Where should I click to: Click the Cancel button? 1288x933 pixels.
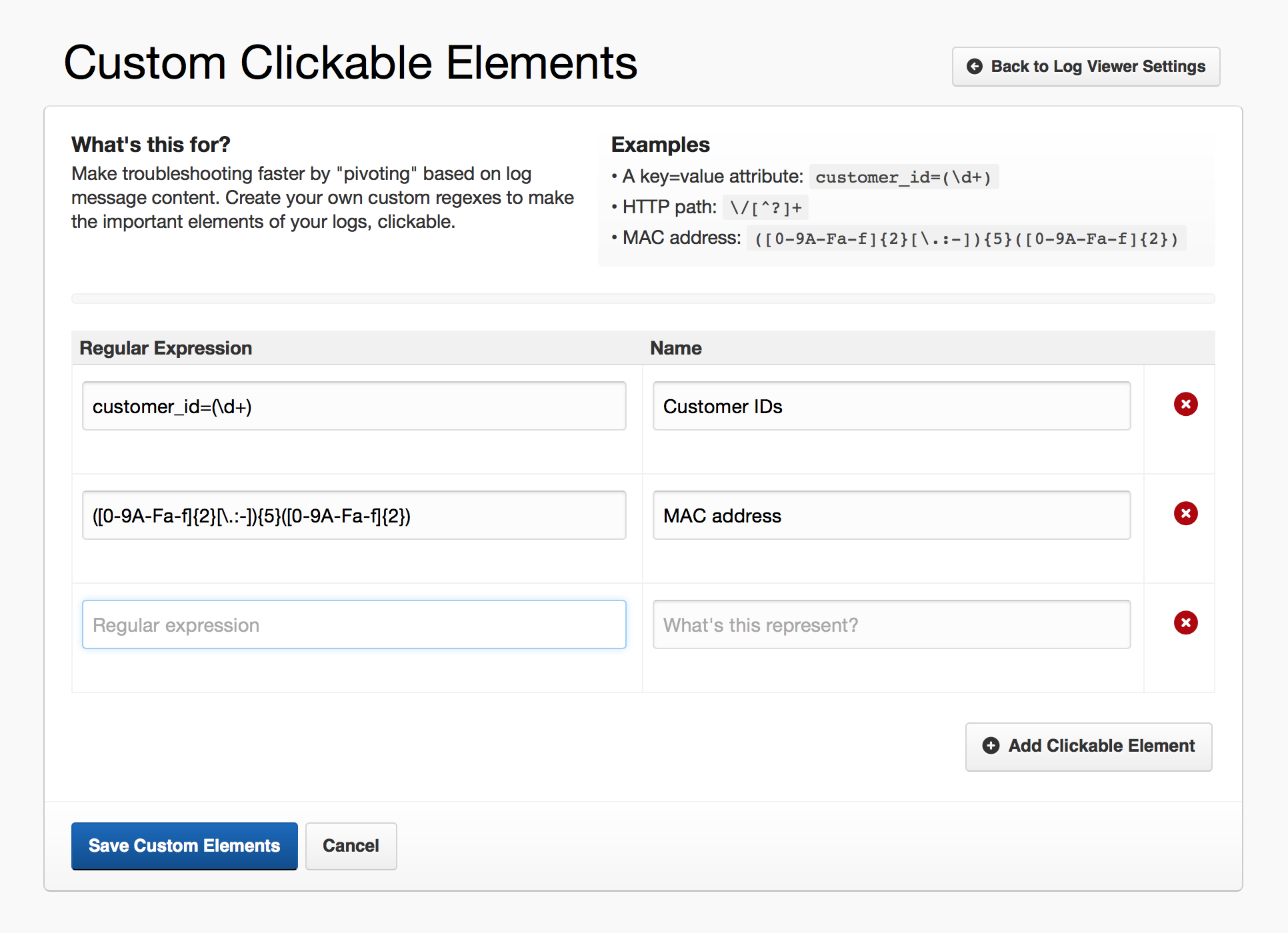[x=351, y=846]
